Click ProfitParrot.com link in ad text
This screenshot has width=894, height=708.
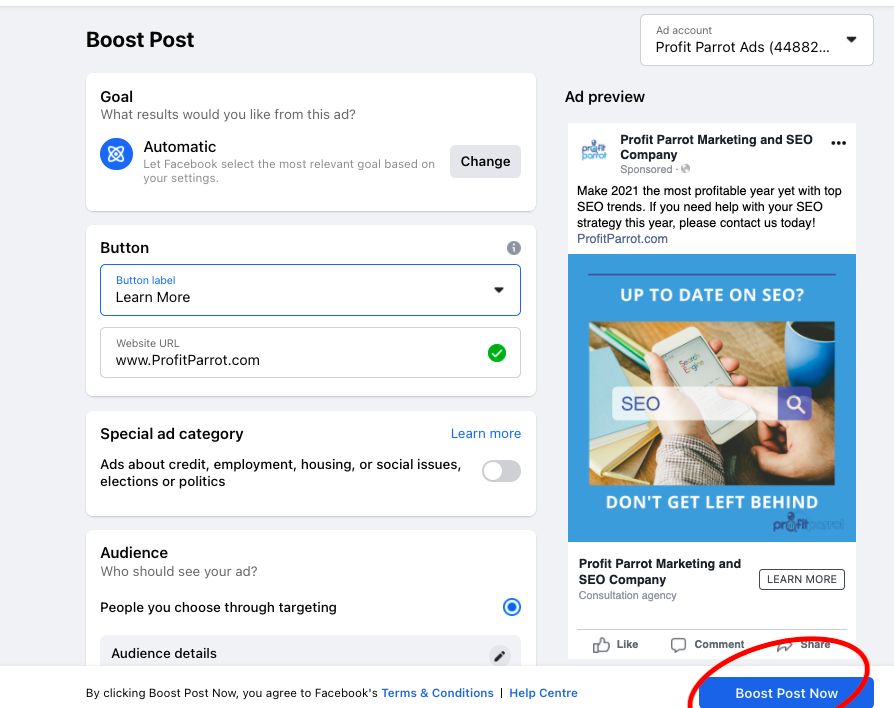[x=622, y=239]
